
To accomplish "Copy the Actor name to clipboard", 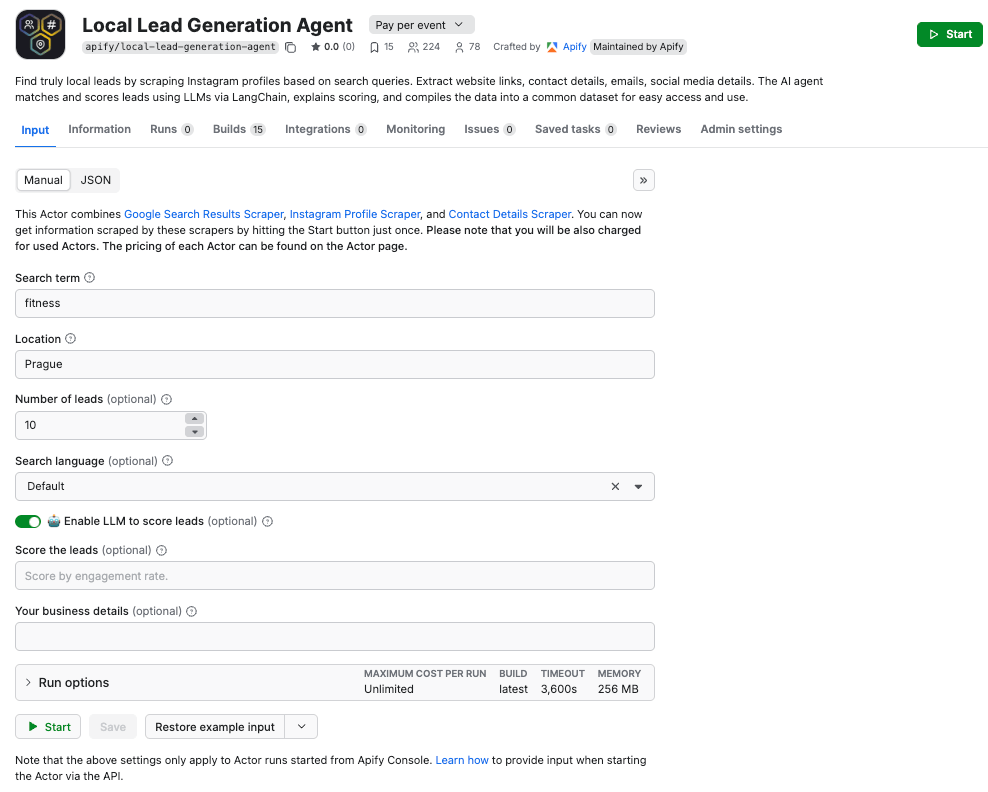I will (289, 46).
